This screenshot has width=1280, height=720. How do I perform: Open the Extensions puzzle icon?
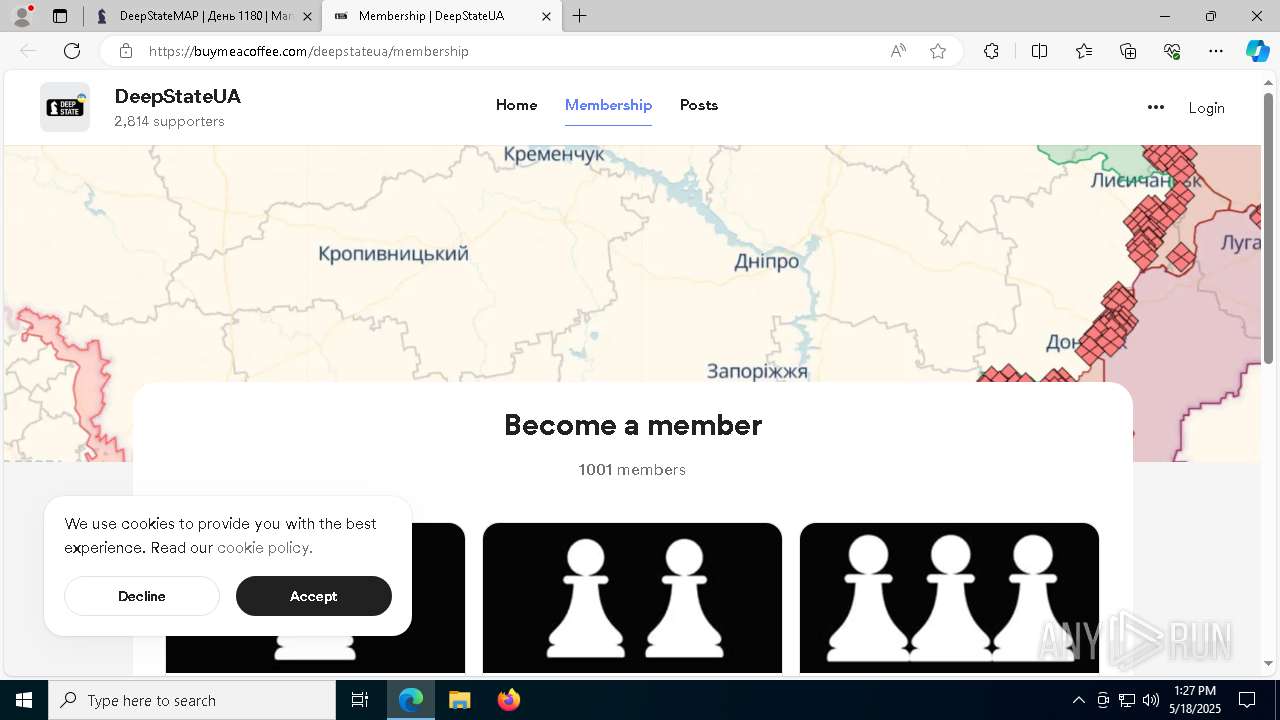pyautogui.click(x=991, y=51)
